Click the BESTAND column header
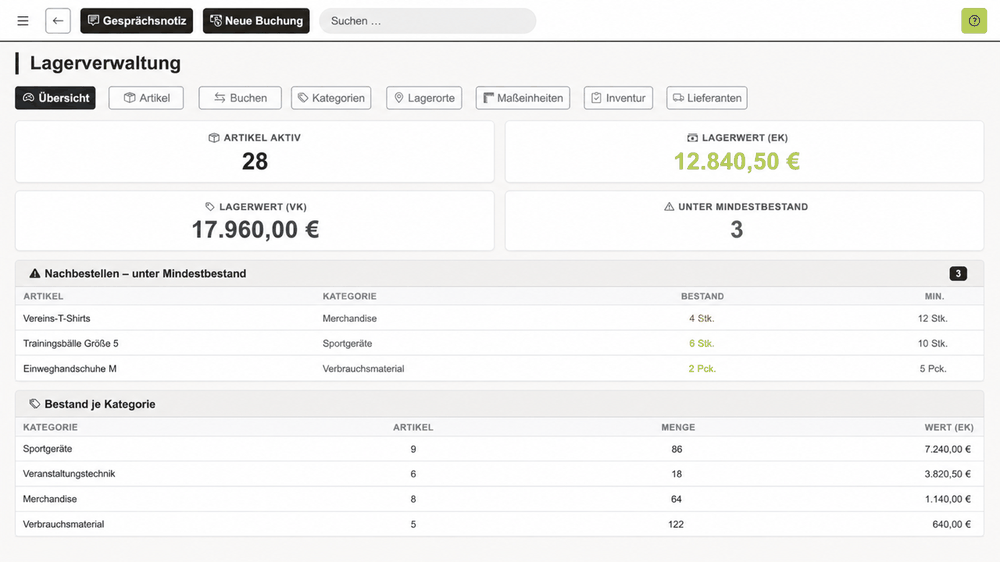This screenshot has width=1000, height=562. [702, 297]
